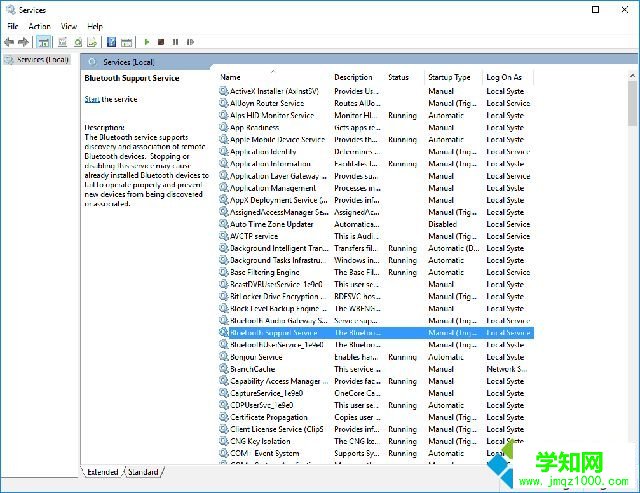This screenshot has height=493, width=640.
Task: Click the Export List toolbar icon
Action: pos(92,42)
